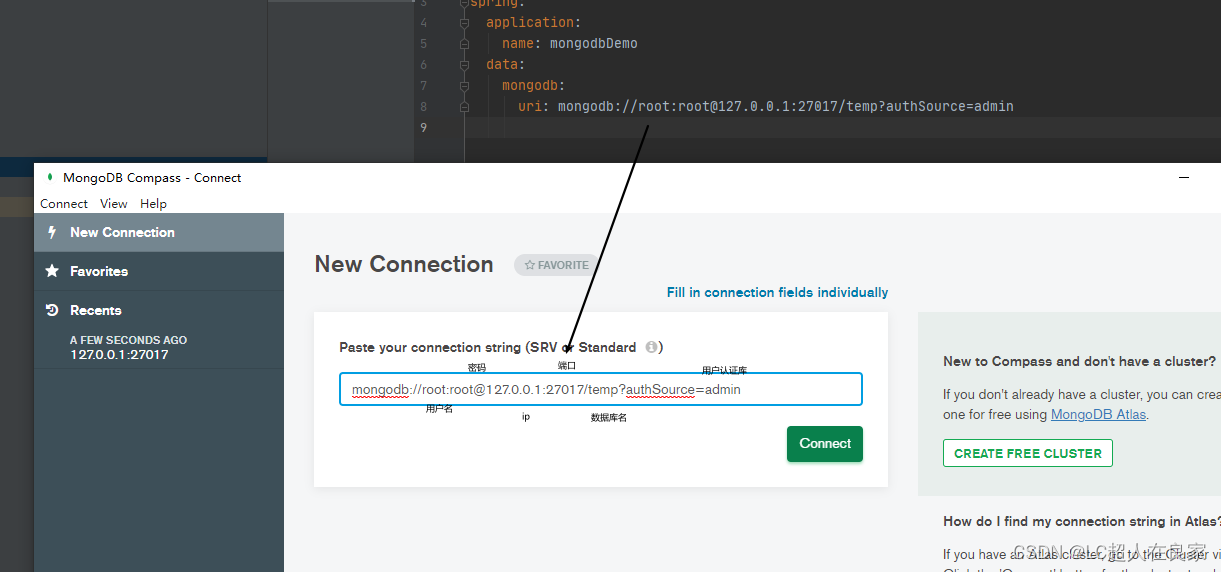The image size is (1221, 572).
Task: Click the history clock icon beside Recents
Action: tap(52, 310)
